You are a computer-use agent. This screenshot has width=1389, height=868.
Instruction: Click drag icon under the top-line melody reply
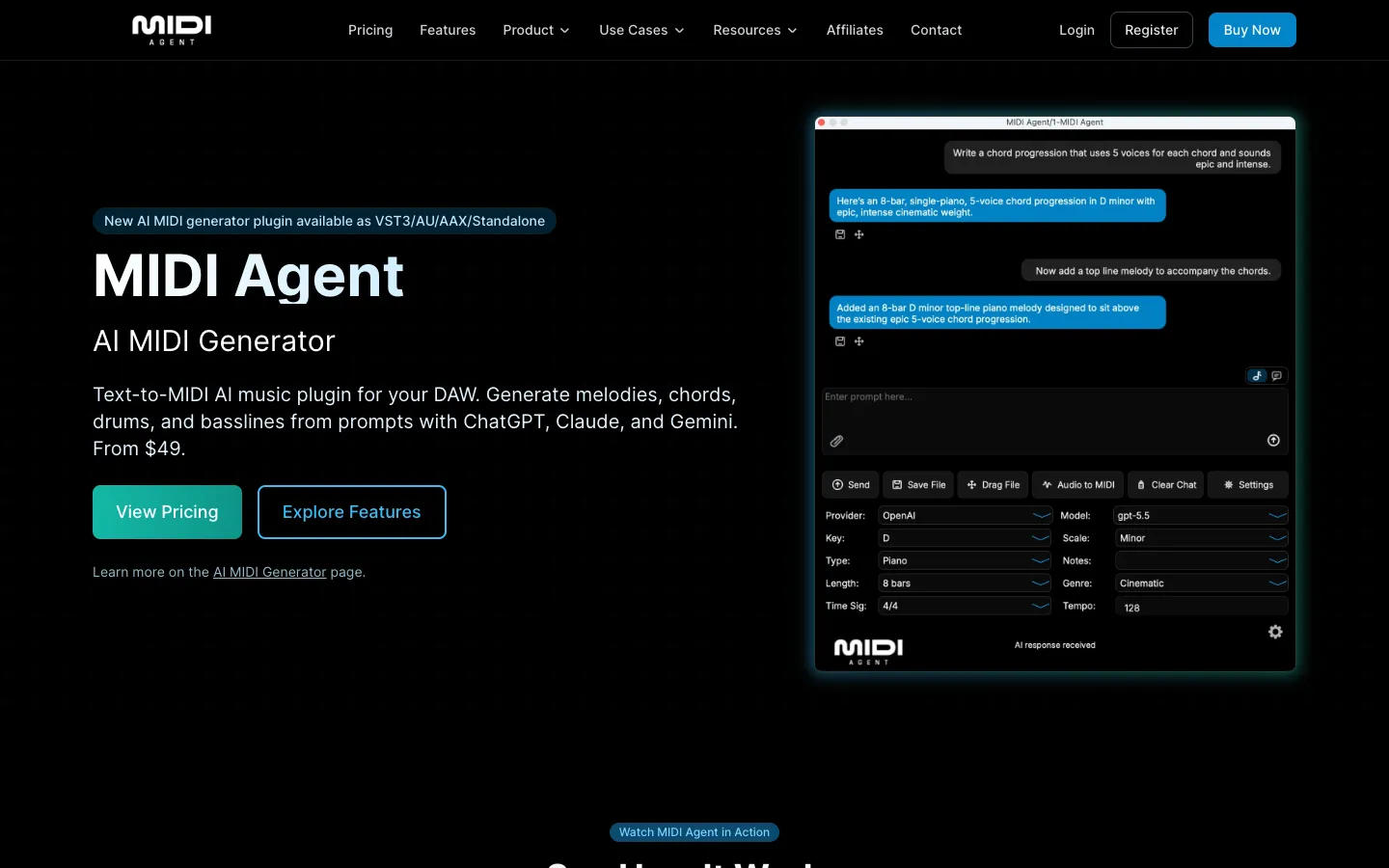click(859, 341)
